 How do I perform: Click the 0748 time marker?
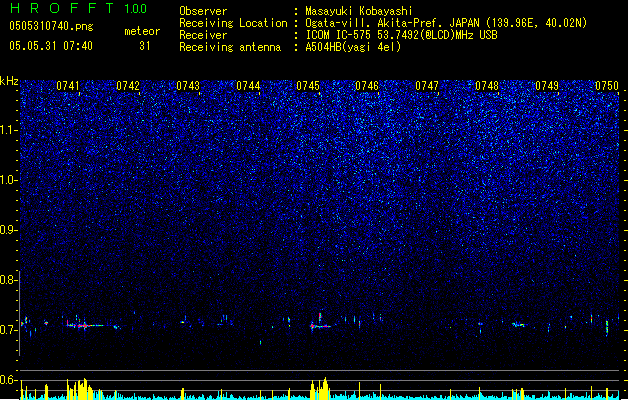click(487, 86)
